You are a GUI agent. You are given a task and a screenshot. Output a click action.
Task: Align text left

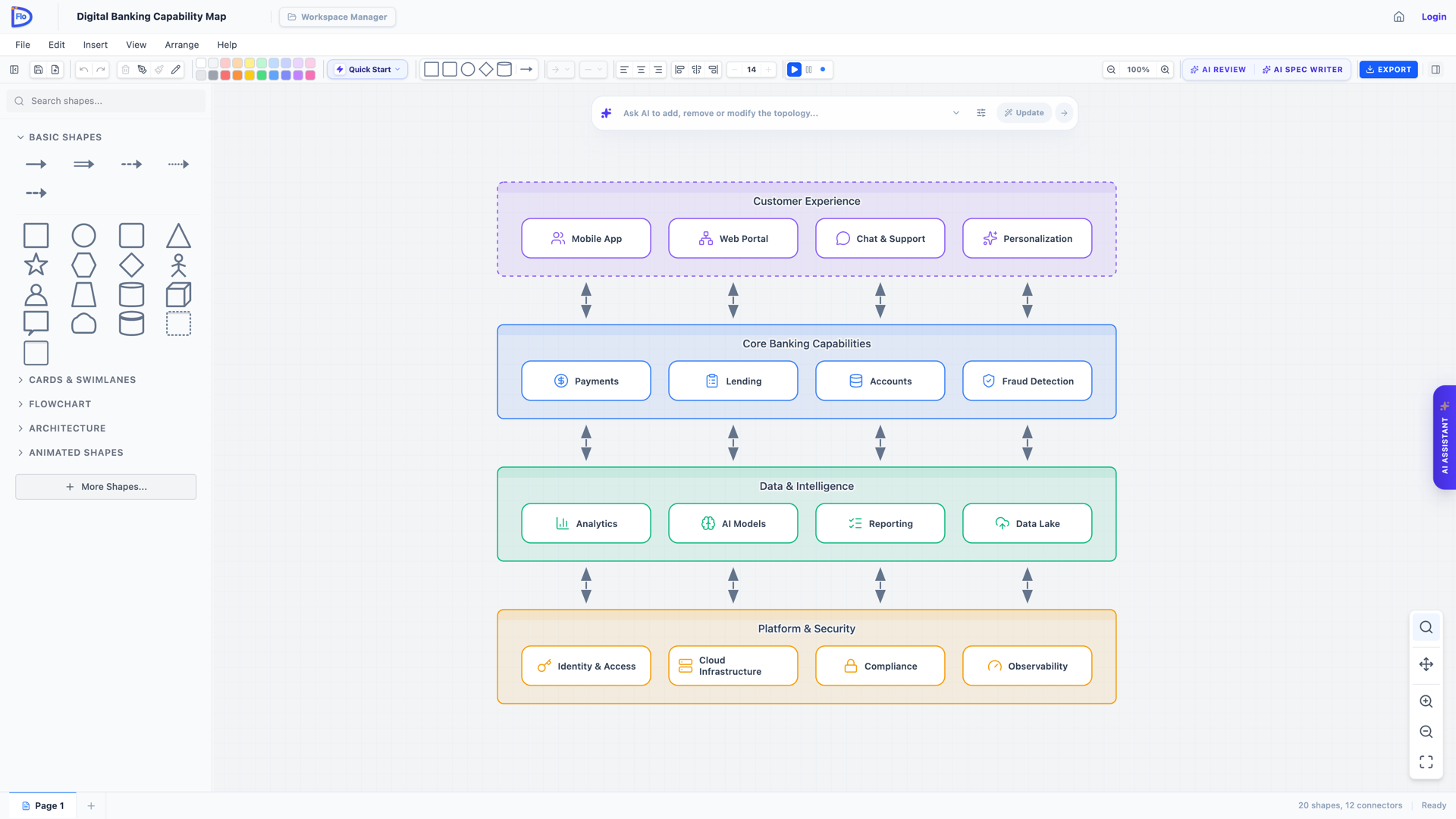tap(624, 70)
